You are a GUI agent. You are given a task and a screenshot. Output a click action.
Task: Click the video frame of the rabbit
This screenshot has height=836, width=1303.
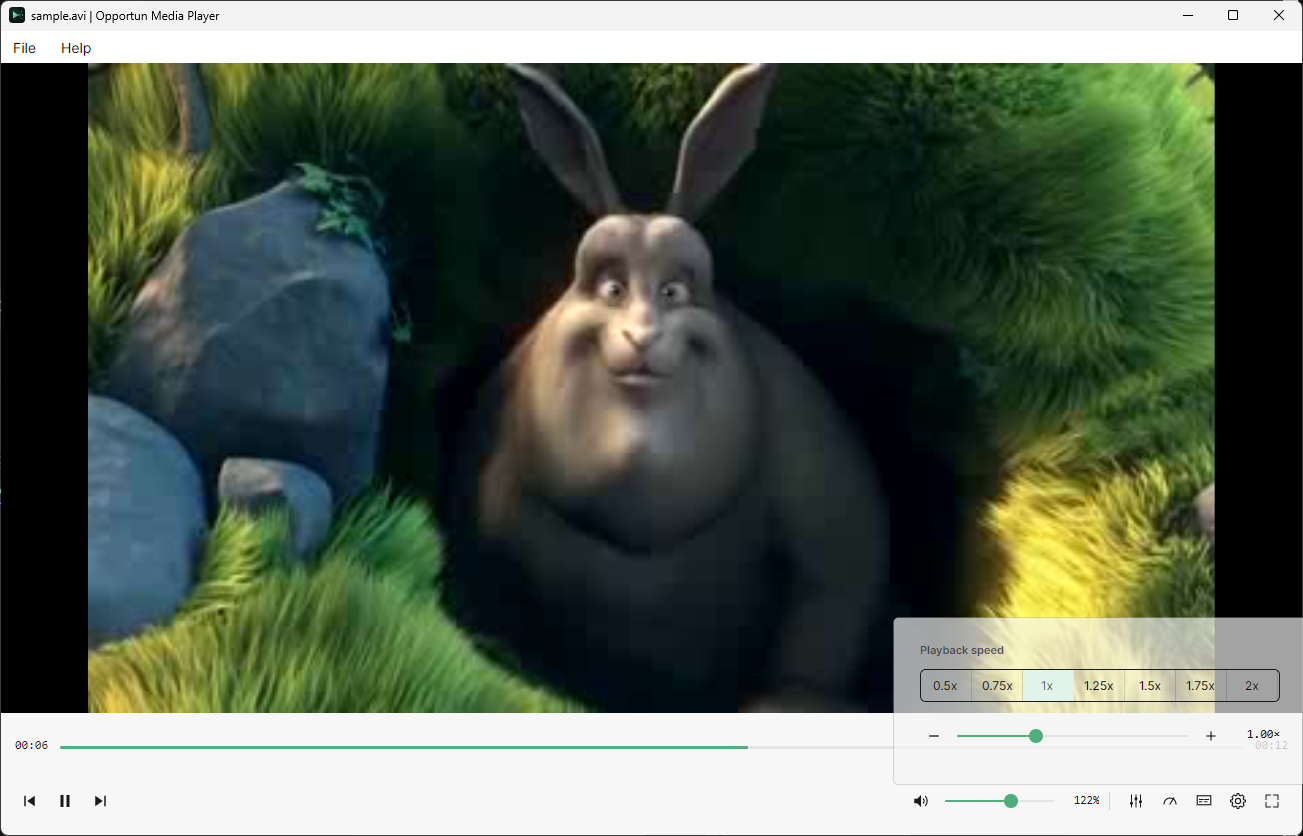[651, 388]
